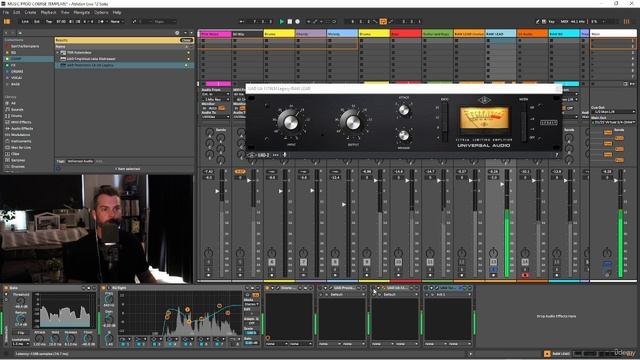Click the UAD-2 label in plugin footer
640x360 pixels.
(x=263, y=155)
